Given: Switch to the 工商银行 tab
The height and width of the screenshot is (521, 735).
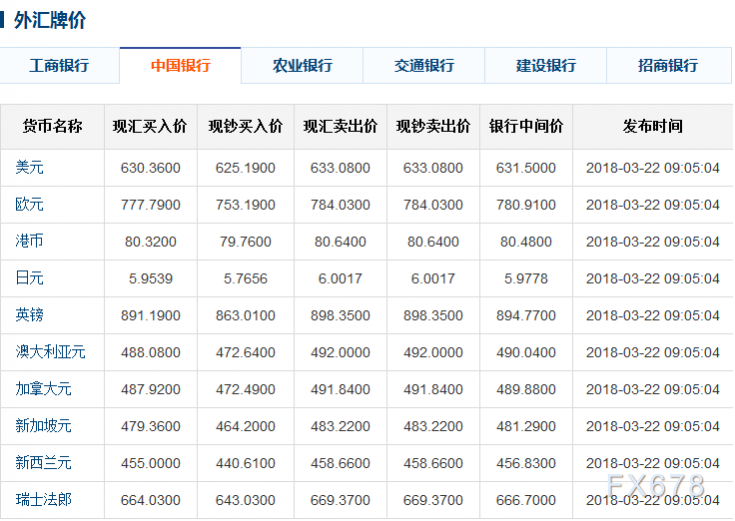Looking at the screenshot, I should [59, 66].
